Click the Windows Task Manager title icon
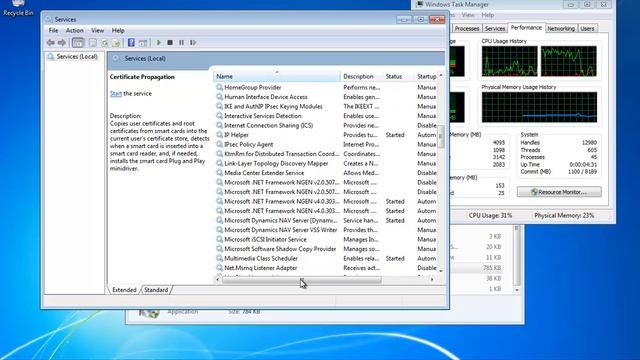The image size is (640, 360). (x=419, y=4)
